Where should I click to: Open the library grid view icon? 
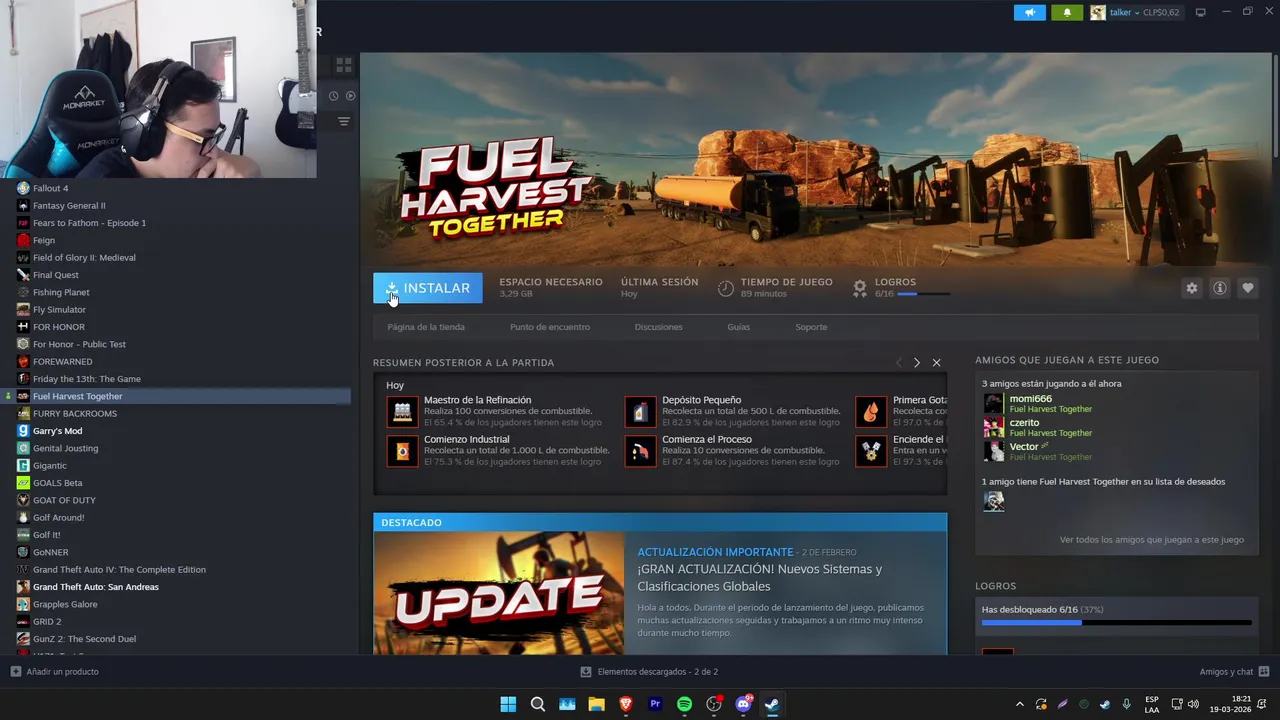point(343,65)
